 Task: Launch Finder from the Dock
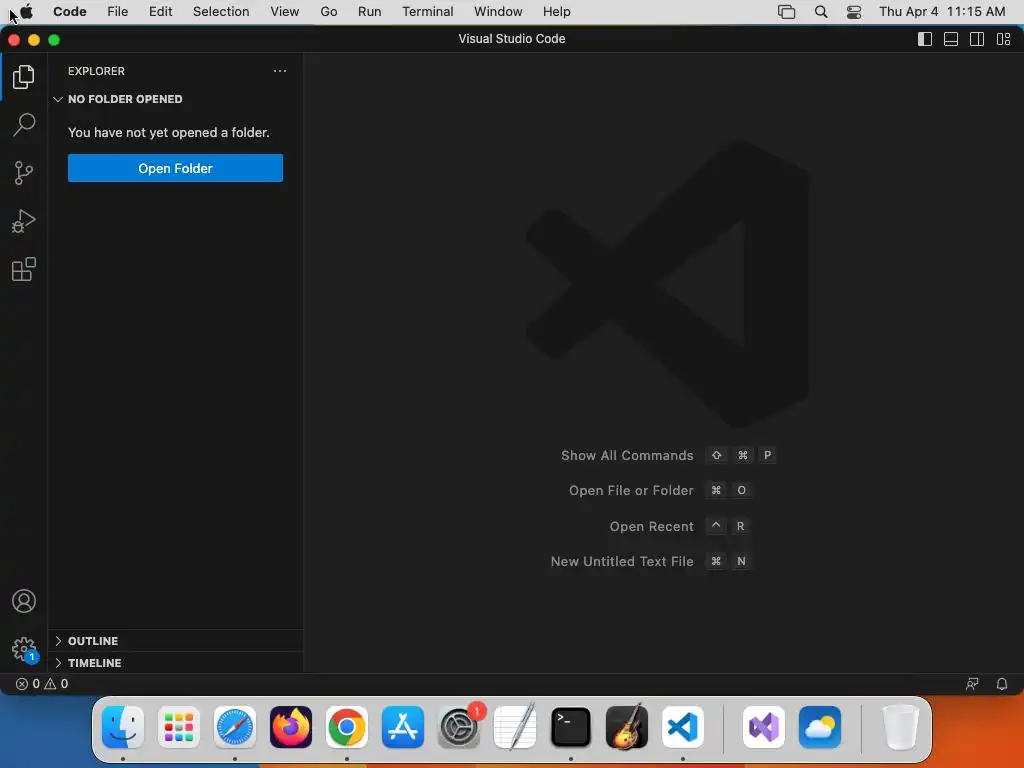coord(123,727)
